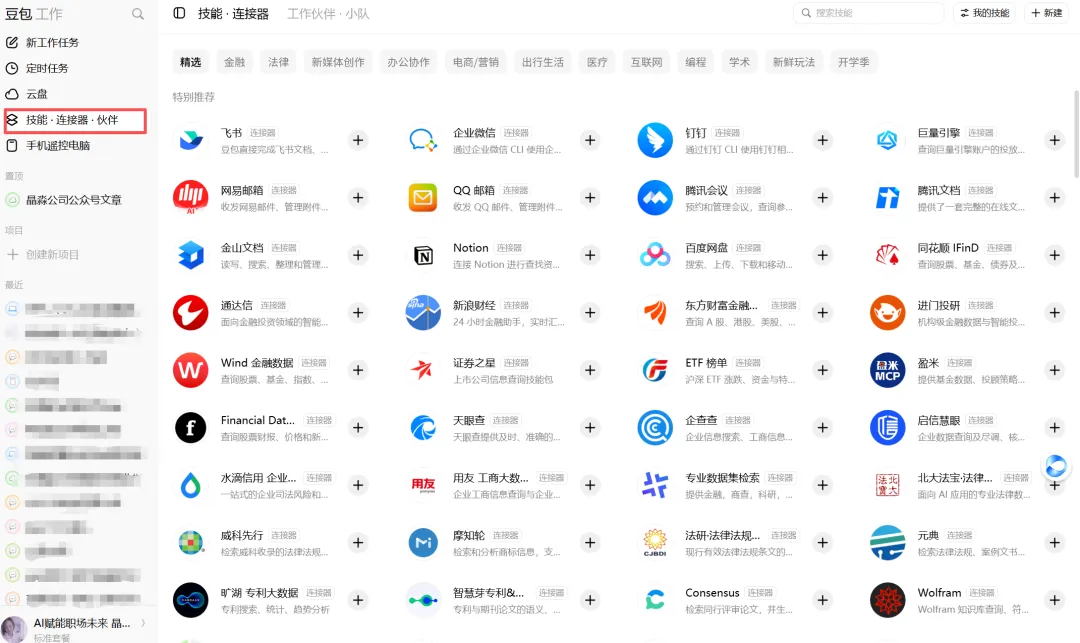Image resolution: width=1080 pixels, height=643 pixels.
Task: Click the Feishu (飞书) connector icon
Action: (x=191, y=140)
